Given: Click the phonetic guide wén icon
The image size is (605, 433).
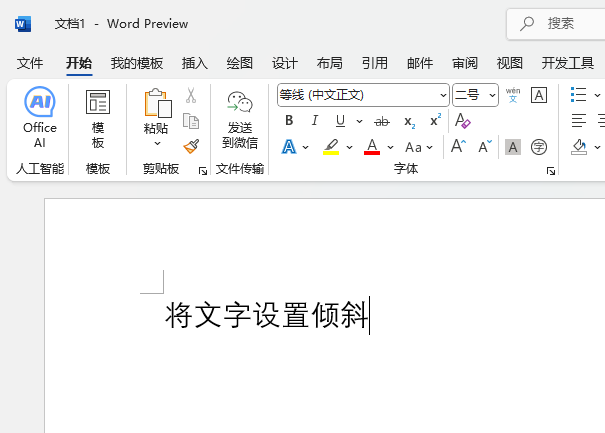Looking at the screenshot, I should pyautogui.click(x=513, y=95).
